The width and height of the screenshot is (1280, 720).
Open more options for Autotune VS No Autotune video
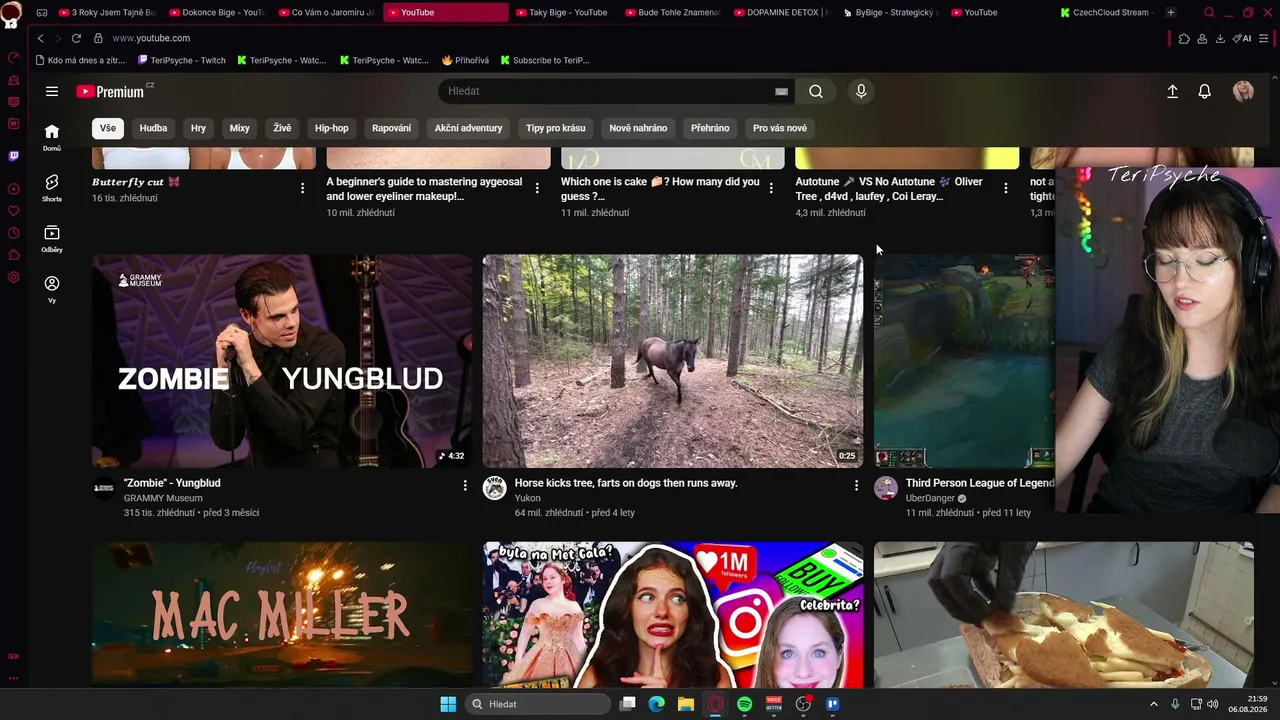click(1005, 187)
